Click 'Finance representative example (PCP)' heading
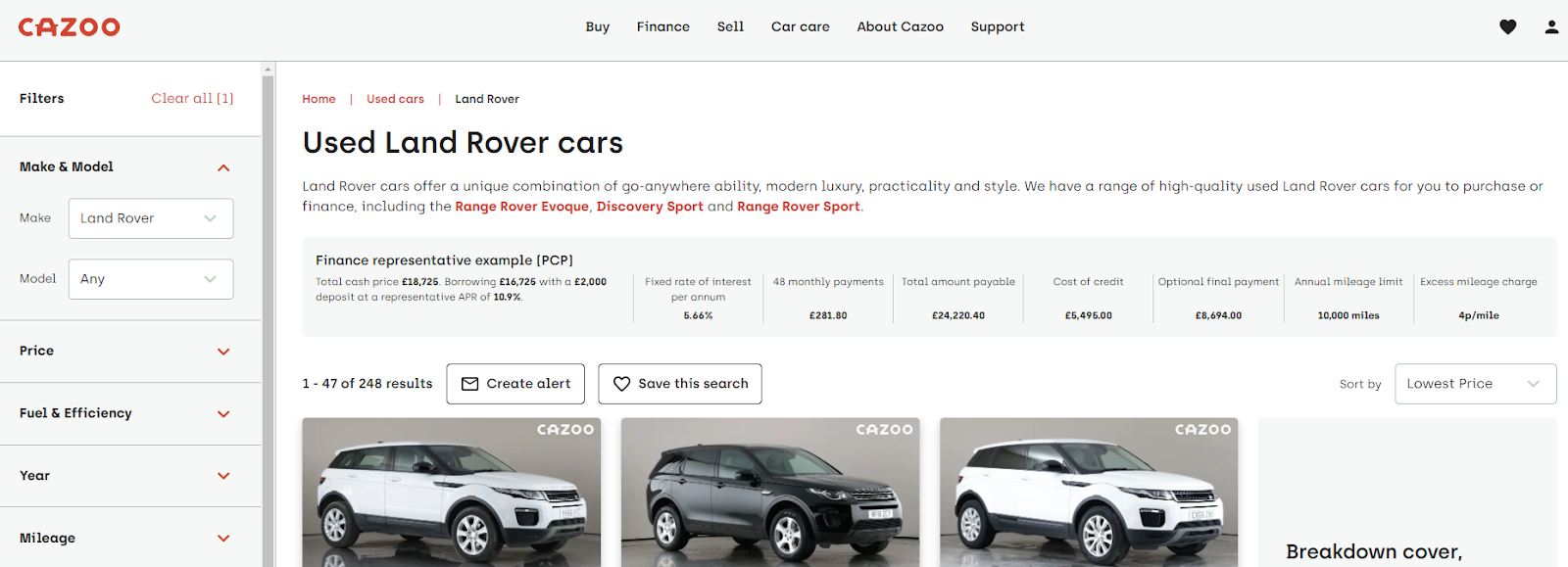The image size is (1568, 567). [444, 260]
